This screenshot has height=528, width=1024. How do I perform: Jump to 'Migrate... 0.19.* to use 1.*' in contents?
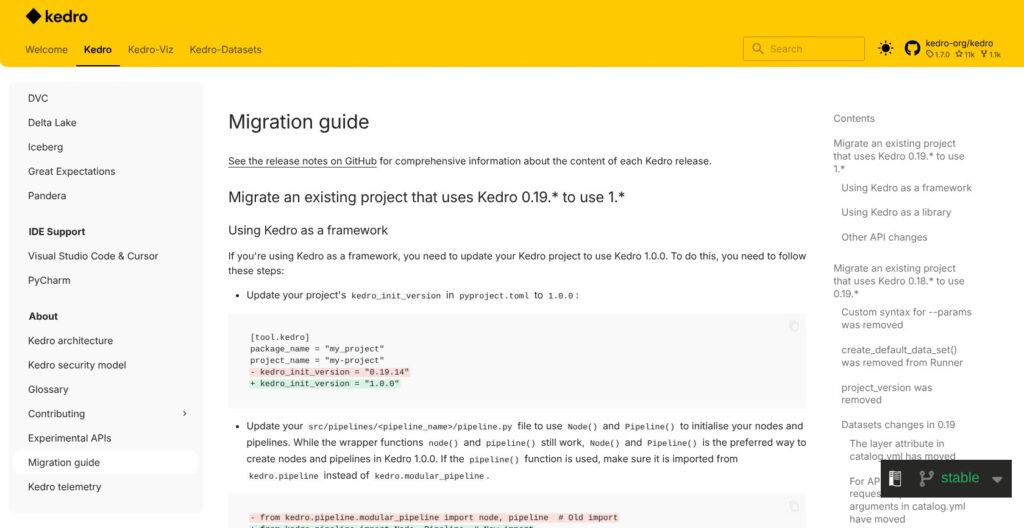coord(899,156)
